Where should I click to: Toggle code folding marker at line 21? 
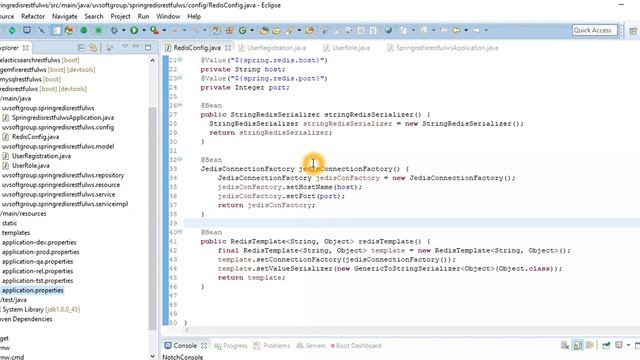[x=180, y=60]
